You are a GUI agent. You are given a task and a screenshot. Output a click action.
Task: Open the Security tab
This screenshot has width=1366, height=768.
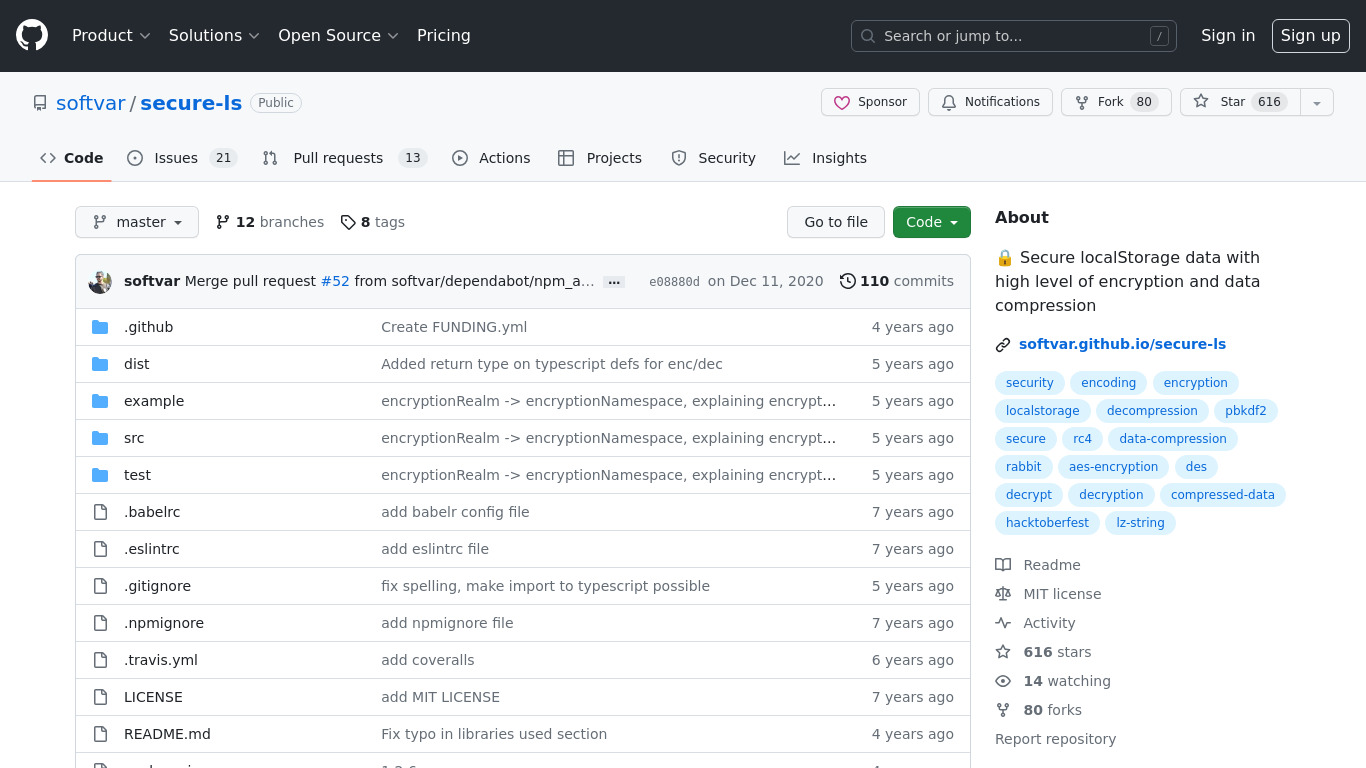[x=714, y=158]
